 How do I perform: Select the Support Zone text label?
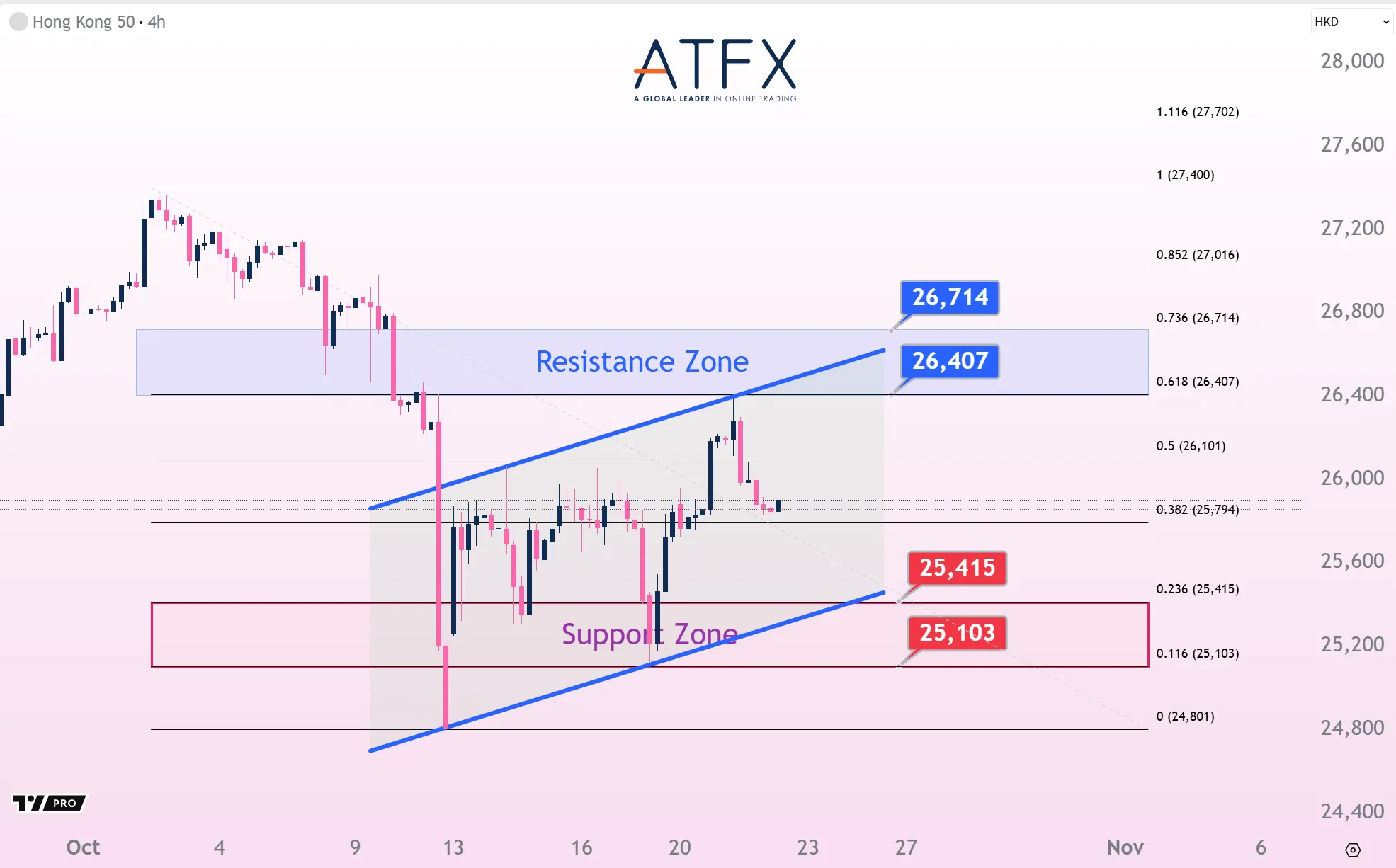tap(649, 634)
